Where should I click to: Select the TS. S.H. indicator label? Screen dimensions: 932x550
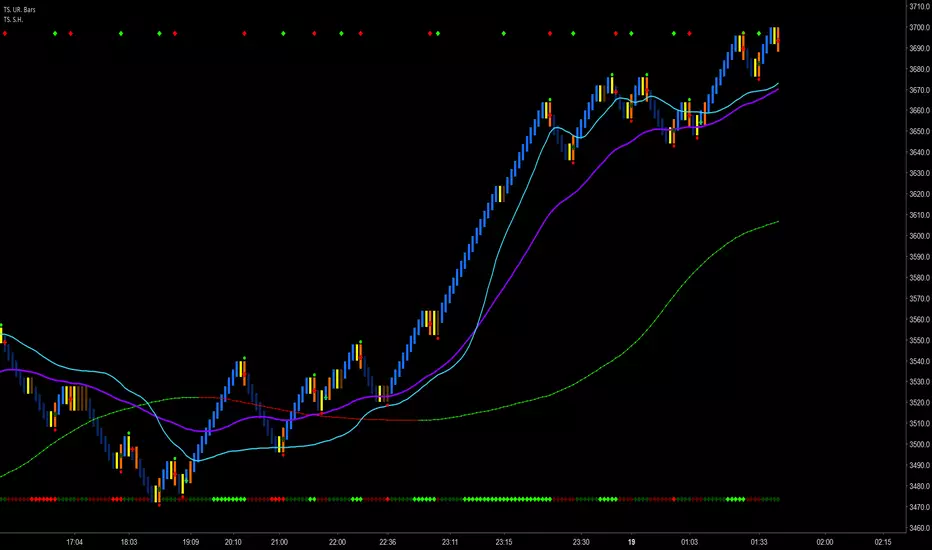[13, 20]
